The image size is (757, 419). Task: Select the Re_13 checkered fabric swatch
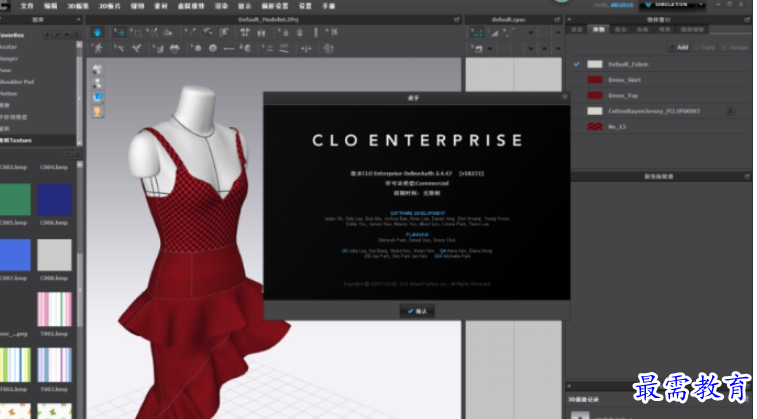595,126
